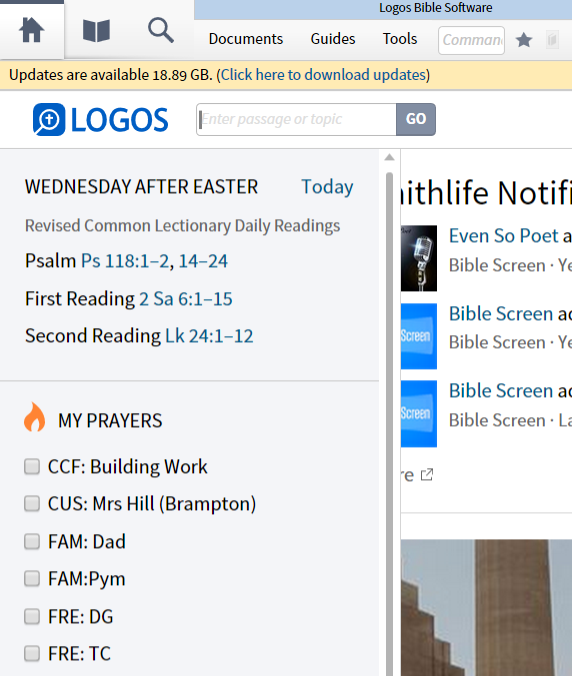Image resolution: width=572 pixels, height=676 pixels.
Task: Mark FRE: DG prayer as done
Action: coord(32,617)
